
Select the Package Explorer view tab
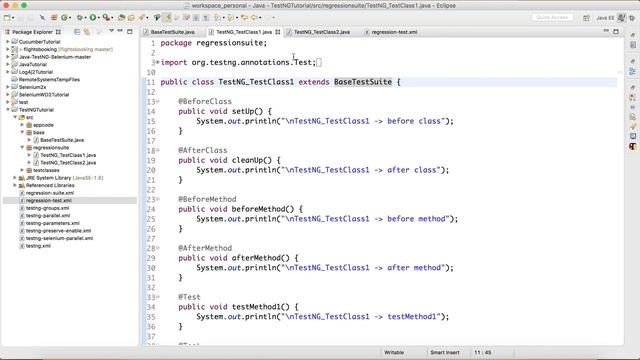pos(32,32)
